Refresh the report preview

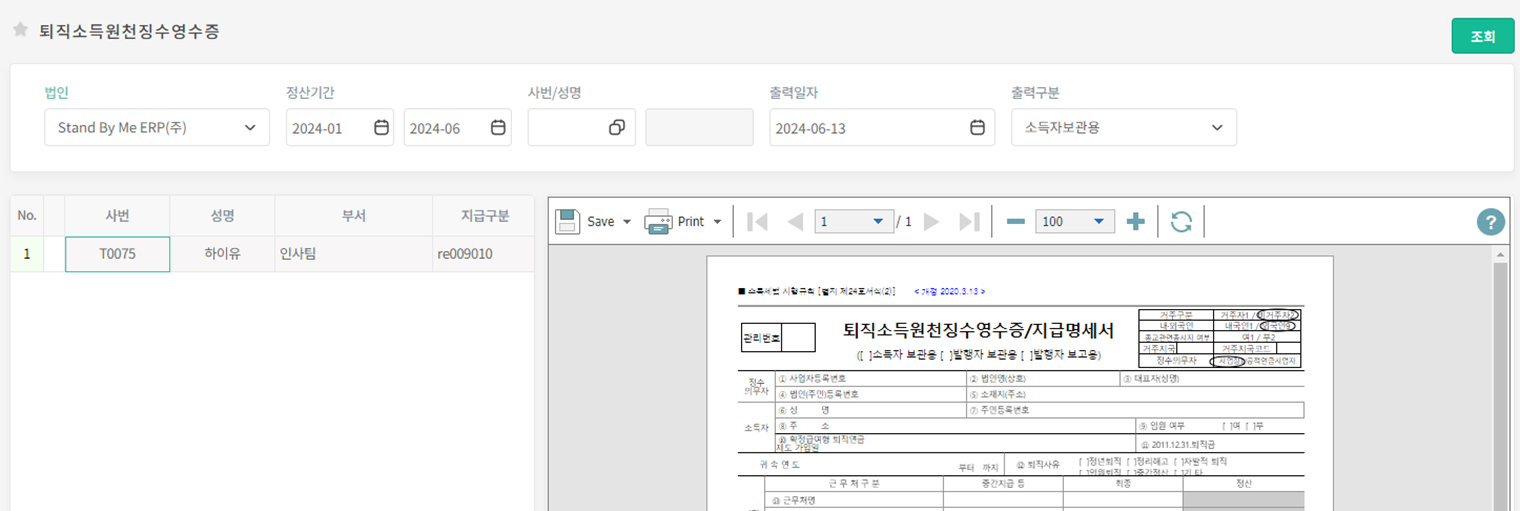(1181, 222)
